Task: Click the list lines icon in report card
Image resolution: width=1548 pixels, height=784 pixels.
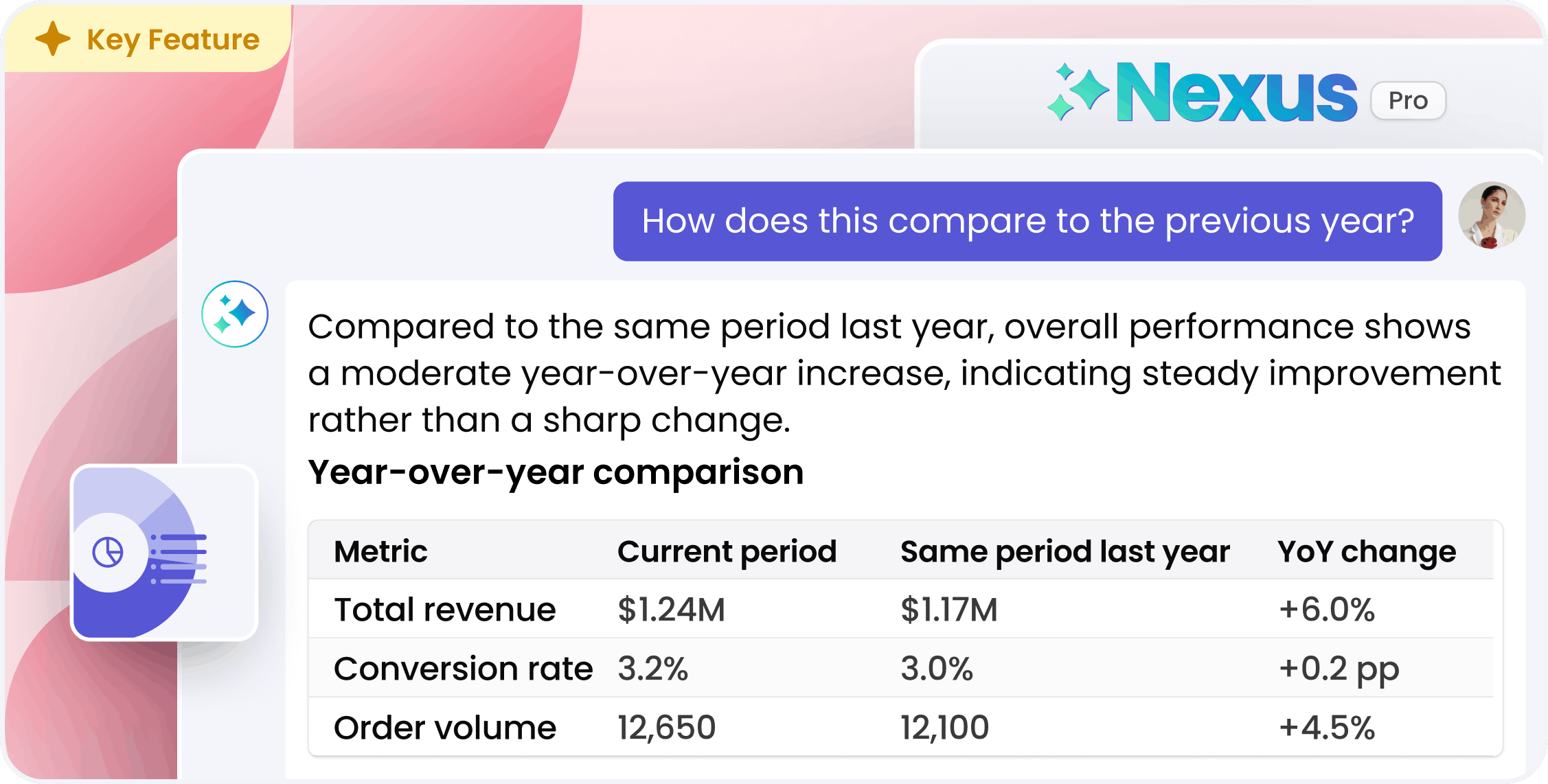Action: tap(179, 559)
